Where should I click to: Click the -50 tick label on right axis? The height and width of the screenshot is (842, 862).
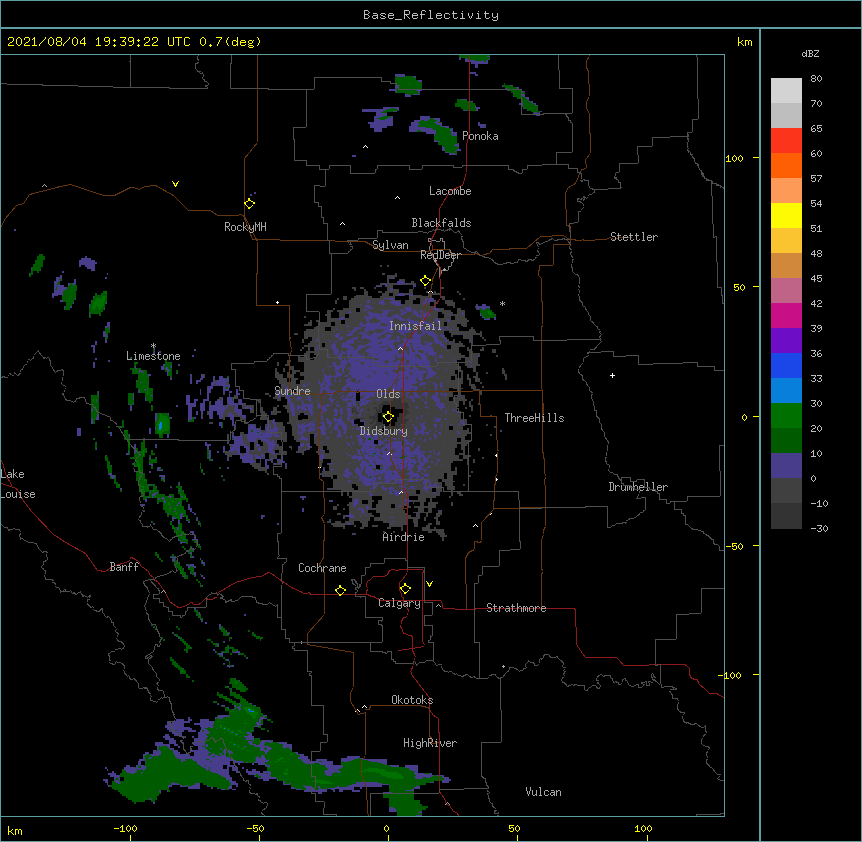(734, 546)
